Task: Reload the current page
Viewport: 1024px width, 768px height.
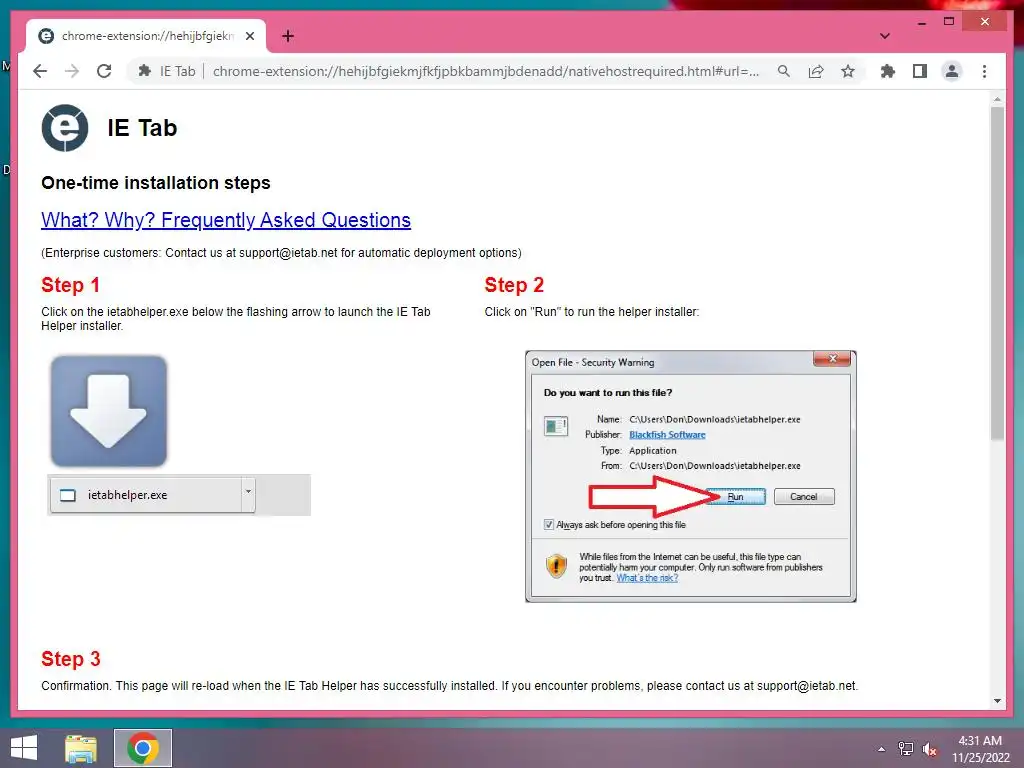Action: tap(104, 71)
